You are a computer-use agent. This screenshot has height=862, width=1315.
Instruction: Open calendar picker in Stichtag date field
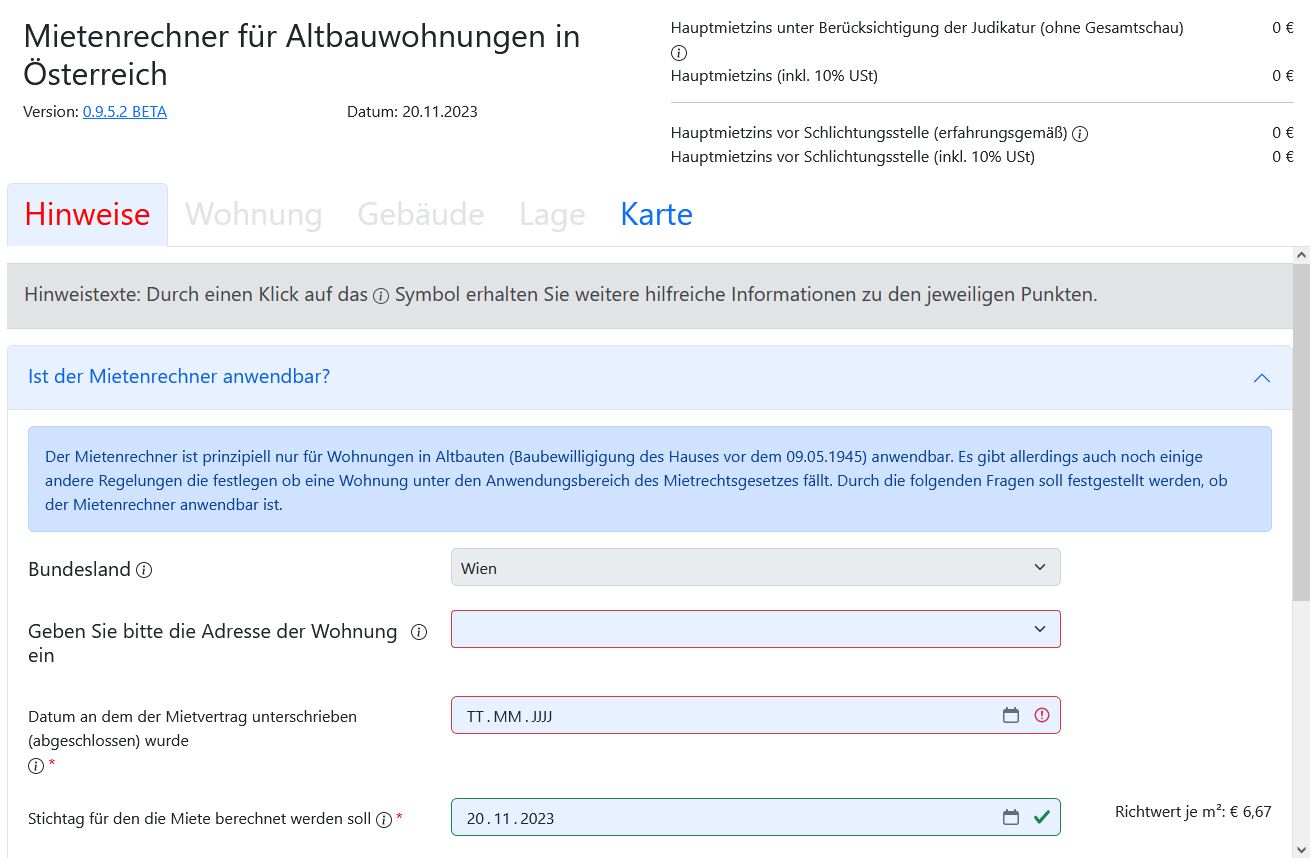coord(1011,817)
